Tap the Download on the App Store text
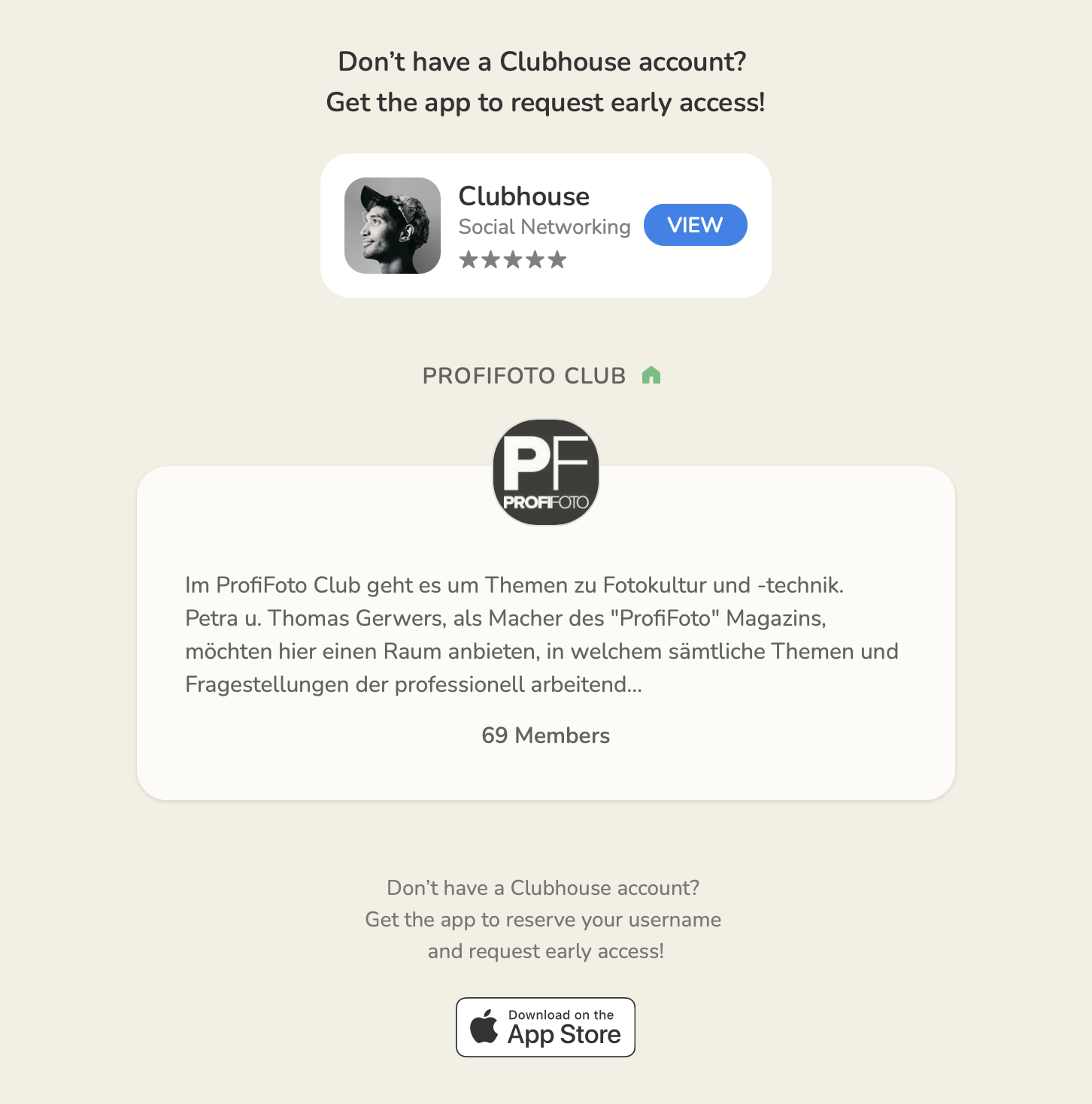This screenshot has width=1092, height=1104. point(564,1027)
